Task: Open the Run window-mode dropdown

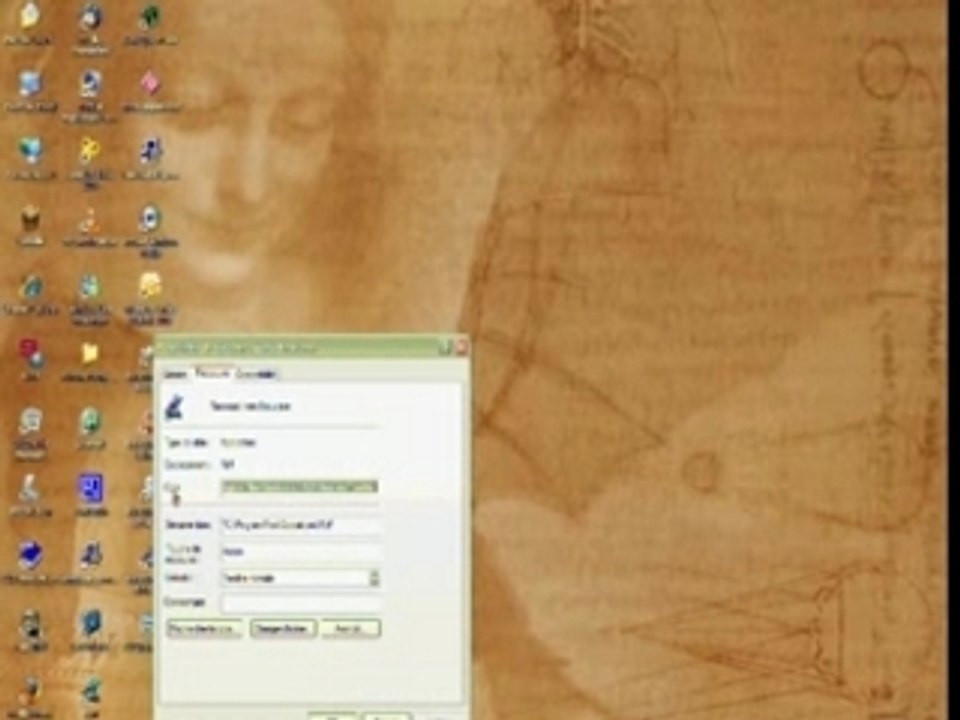Action: tap(300, 577)
